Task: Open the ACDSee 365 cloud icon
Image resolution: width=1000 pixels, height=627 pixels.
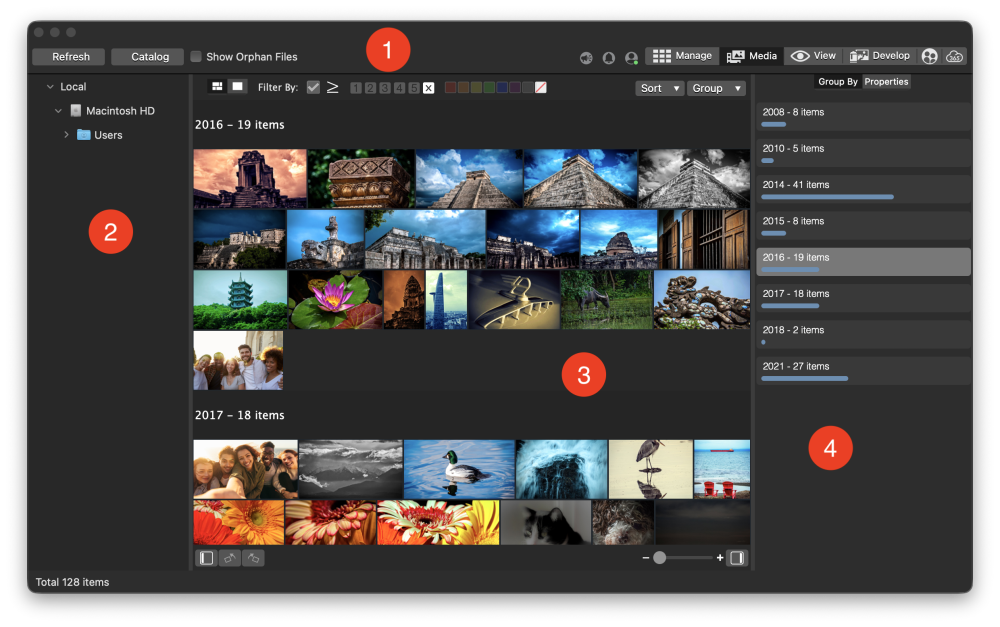Action: click(955, 57)
